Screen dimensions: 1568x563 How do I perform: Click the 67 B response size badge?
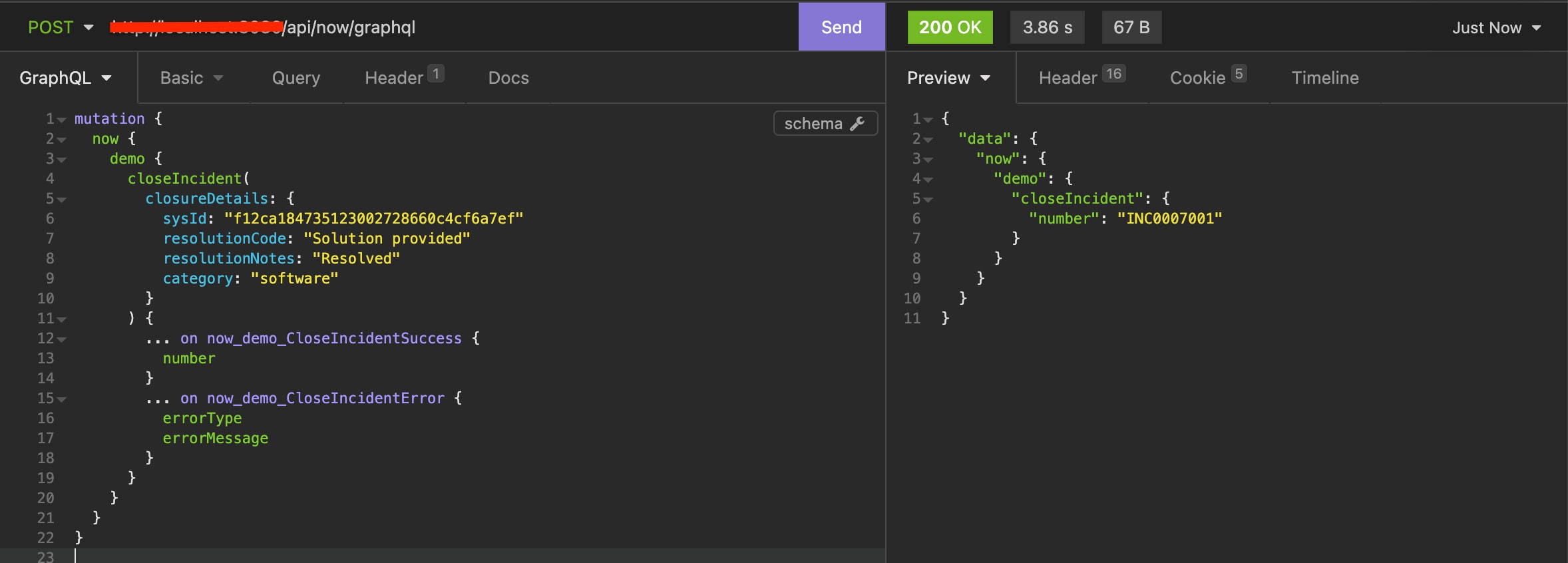click(x=1131, y=27)
